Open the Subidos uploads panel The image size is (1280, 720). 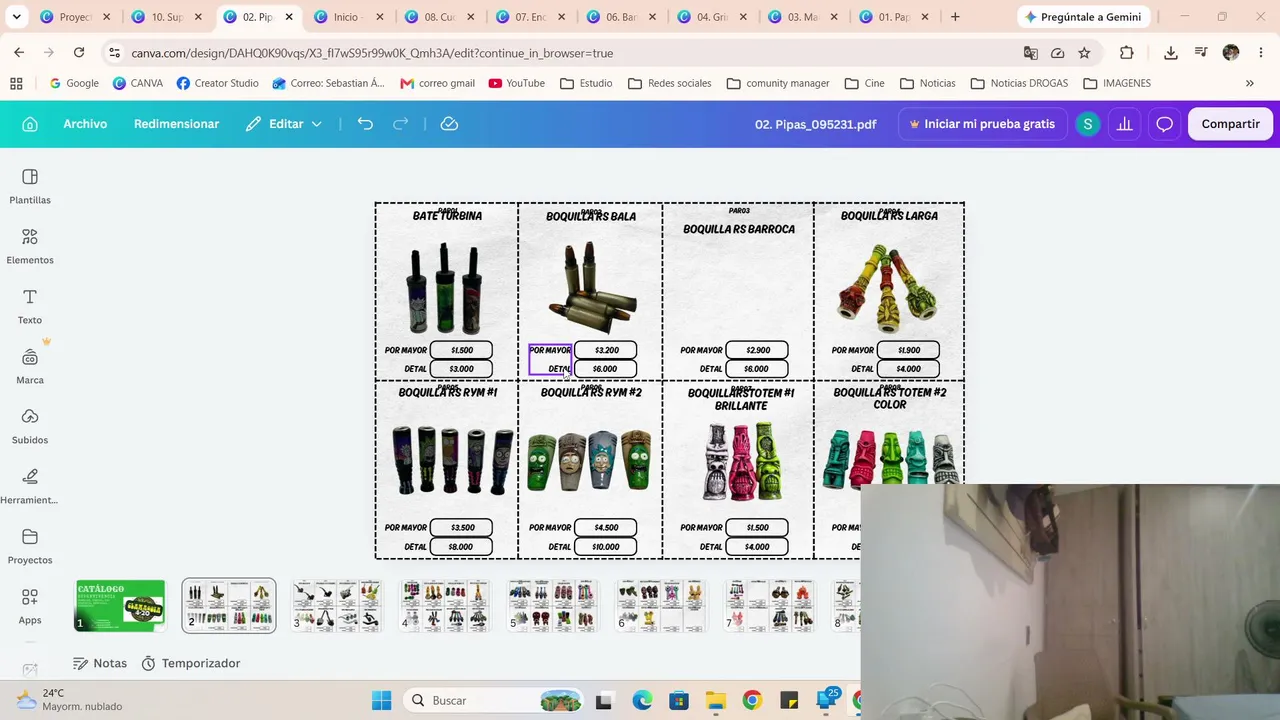[30, 427]
